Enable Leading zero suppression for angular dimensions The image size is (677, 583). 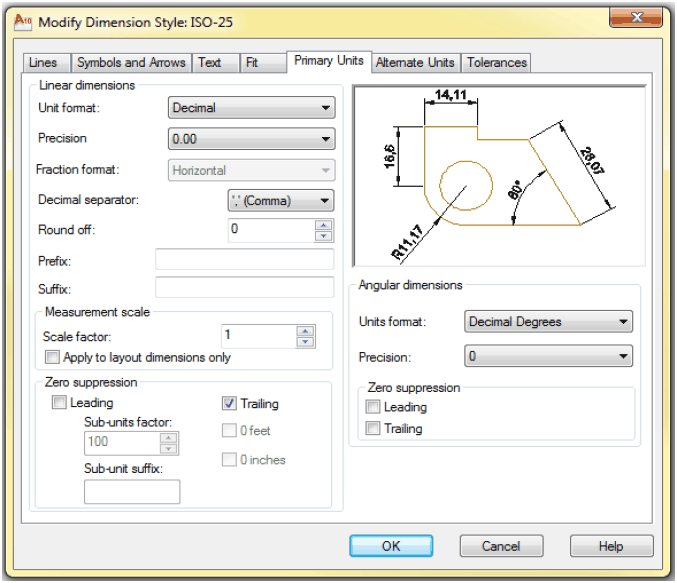[x=373, y=407]
